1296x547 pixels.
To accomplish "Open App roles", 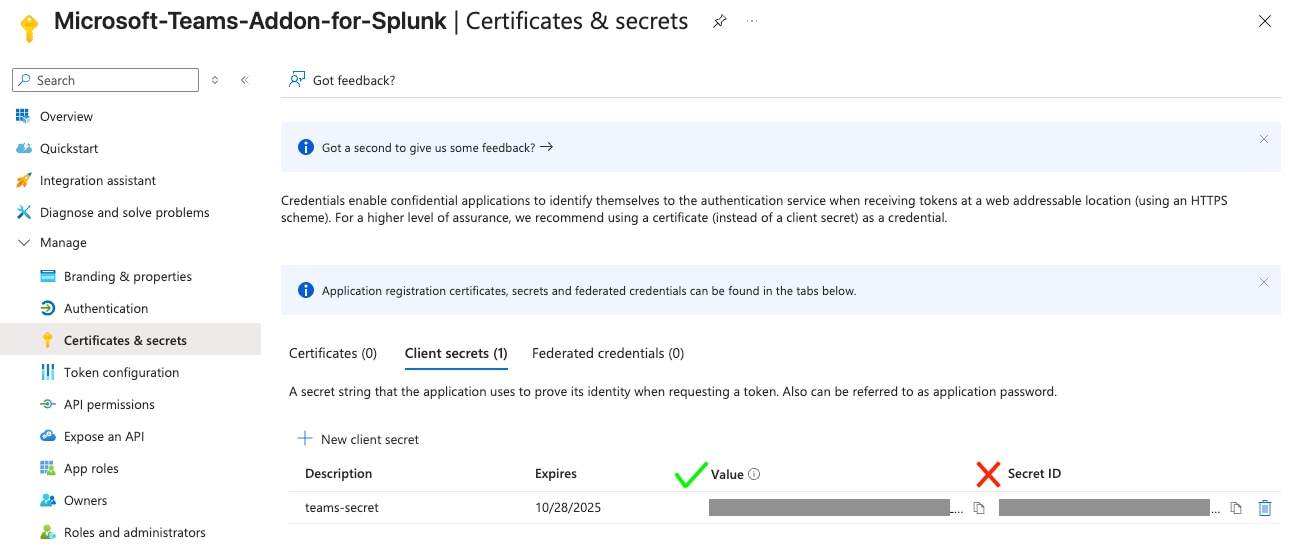I will pyautogui.click(x=91, y=468).
